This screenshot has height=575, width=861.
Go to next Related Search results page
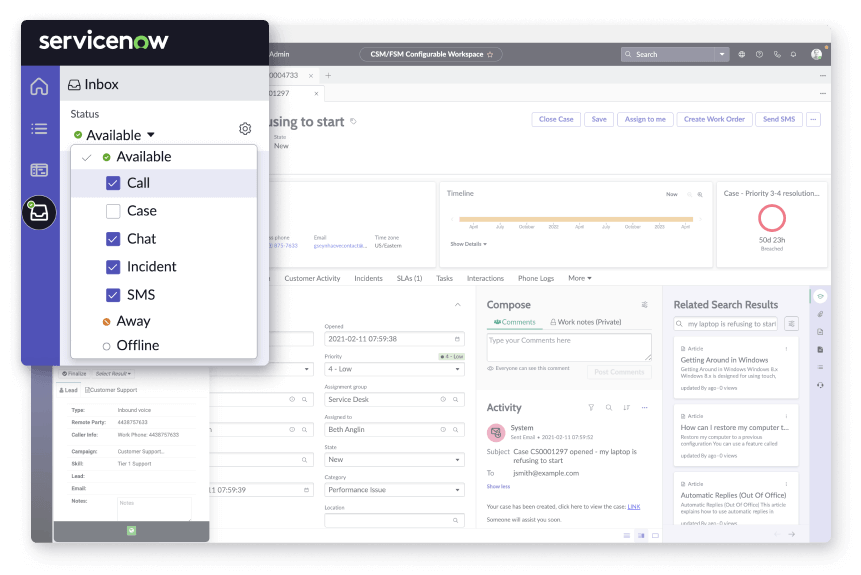click(792, 534)
